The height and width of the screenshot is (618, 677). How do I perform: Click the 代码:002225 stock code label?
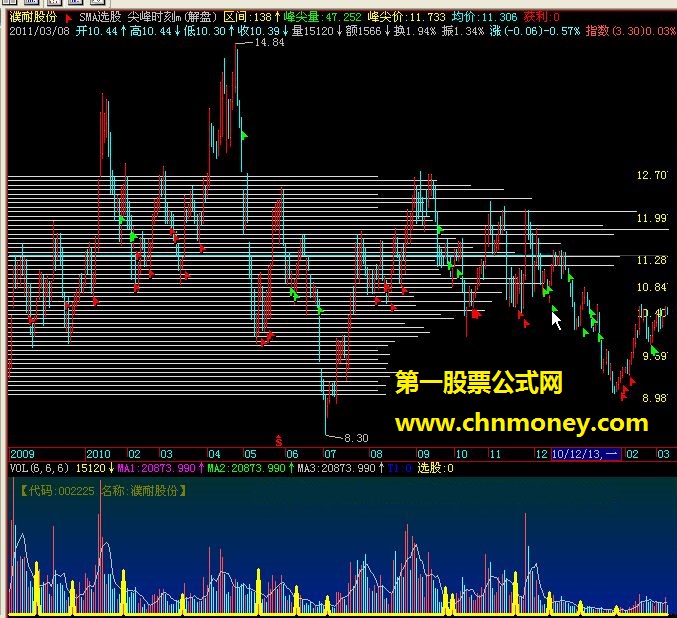pos(62,491)
